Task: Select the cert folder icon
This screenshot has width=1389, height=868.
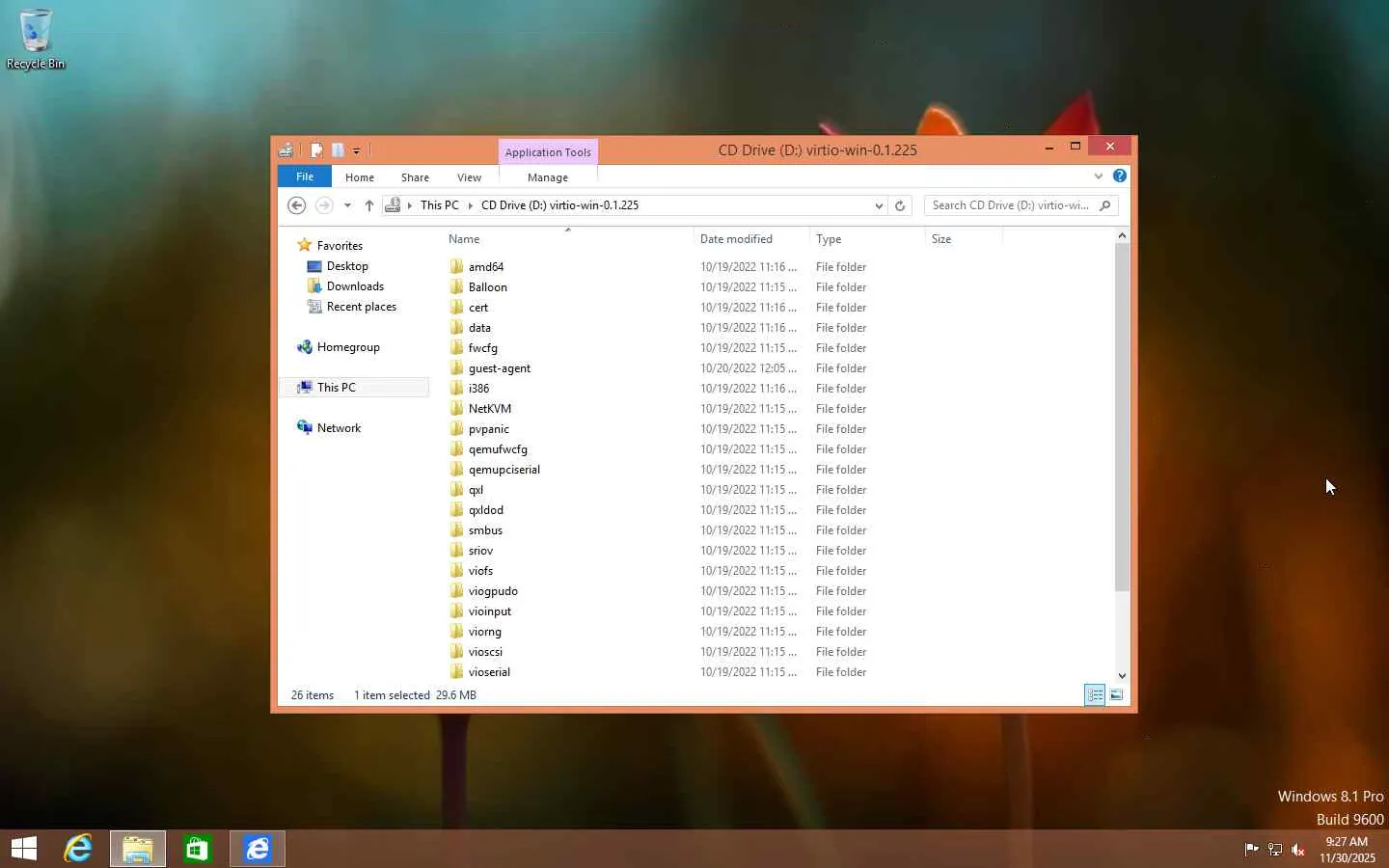Action: pos(457,307)
